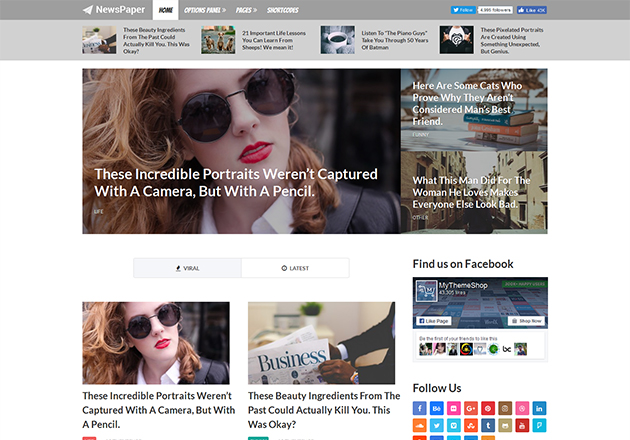Click the first friend avatar in Facebook widget
The height and width of the screenshot is (440, 630).
(425, 349)
